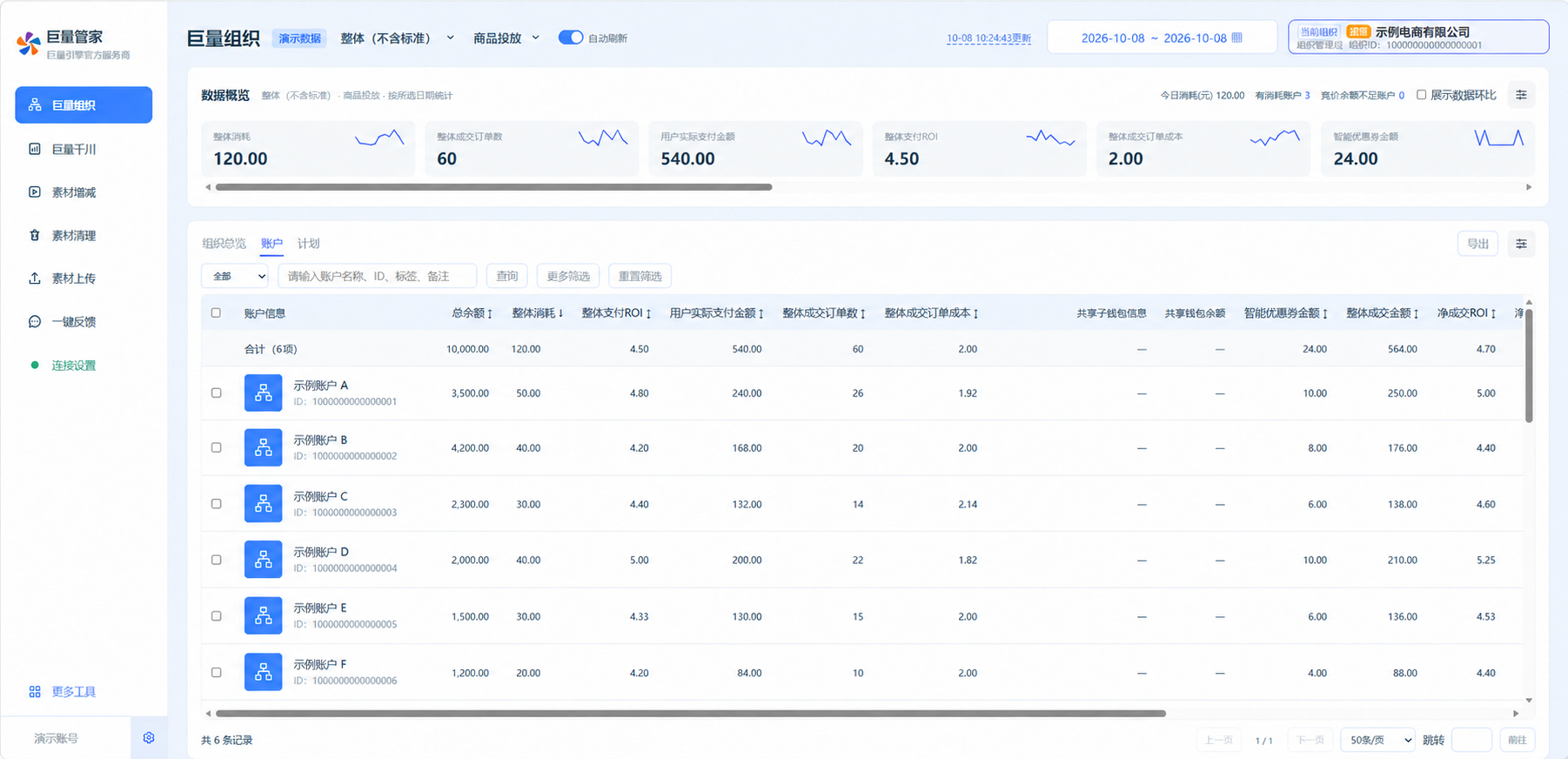Switch to the 计划 tab
Viewport: 1568px width, 759px height.
(308, 244)
